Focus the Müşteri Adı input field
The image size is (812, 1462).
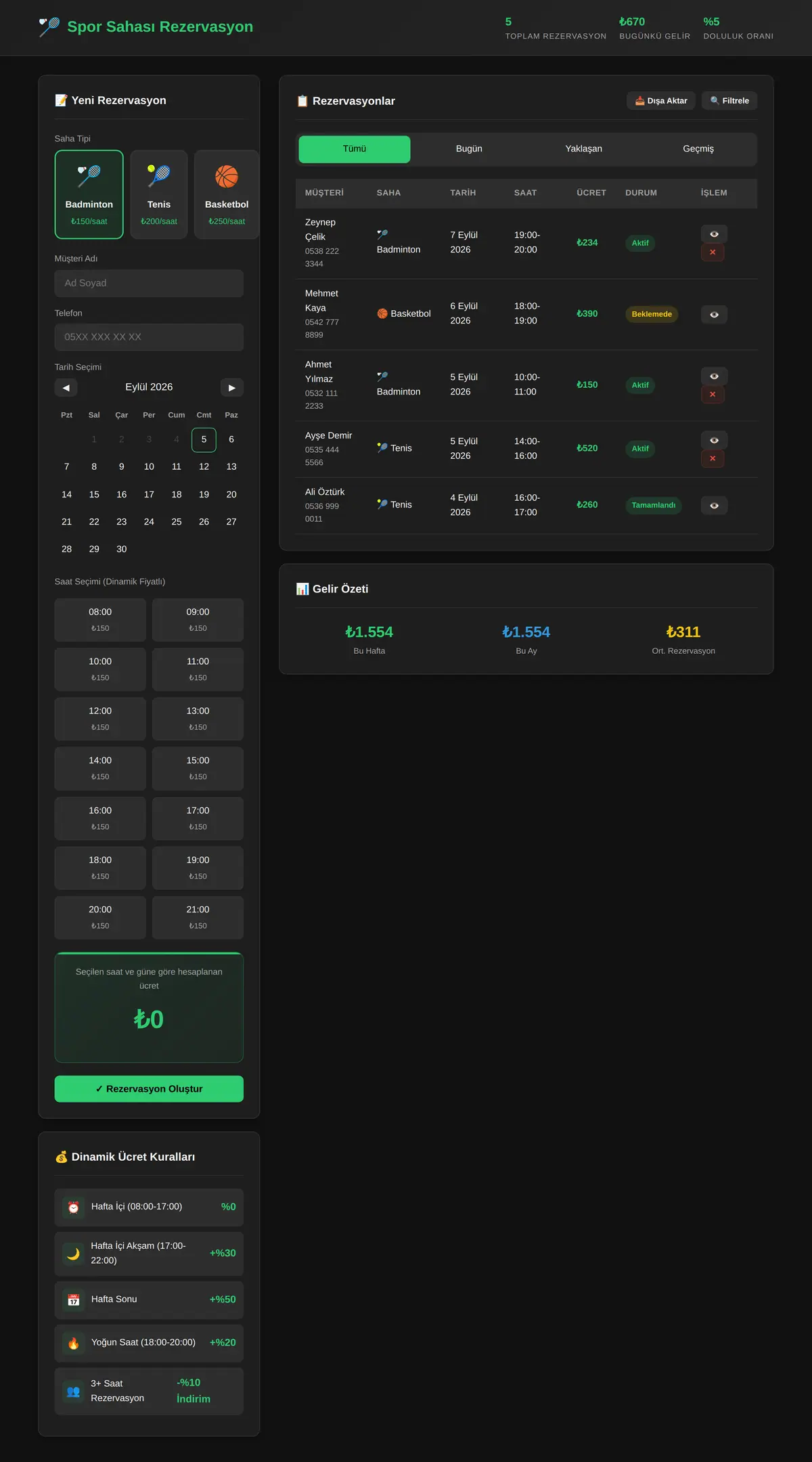click(149, 284)
